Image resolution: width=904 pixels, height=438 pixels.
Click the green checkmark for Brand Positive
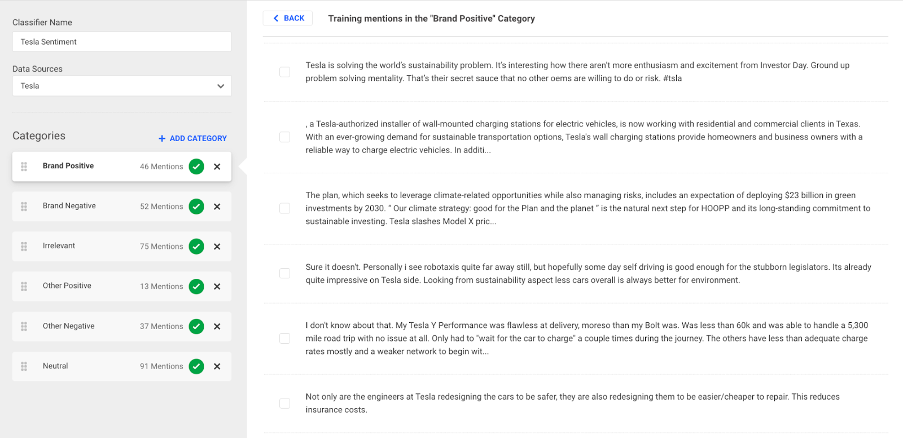[x=197, y=166]
